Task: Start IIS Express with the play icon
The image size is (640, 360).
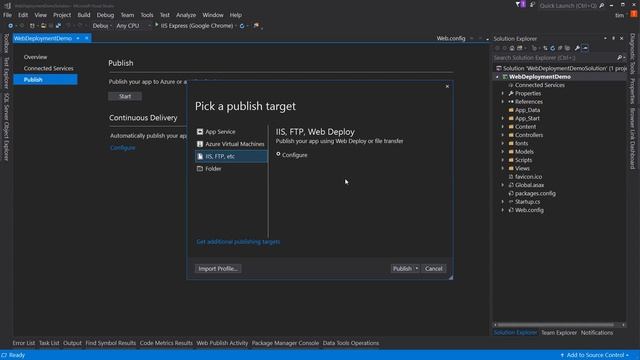Action: 157,25
